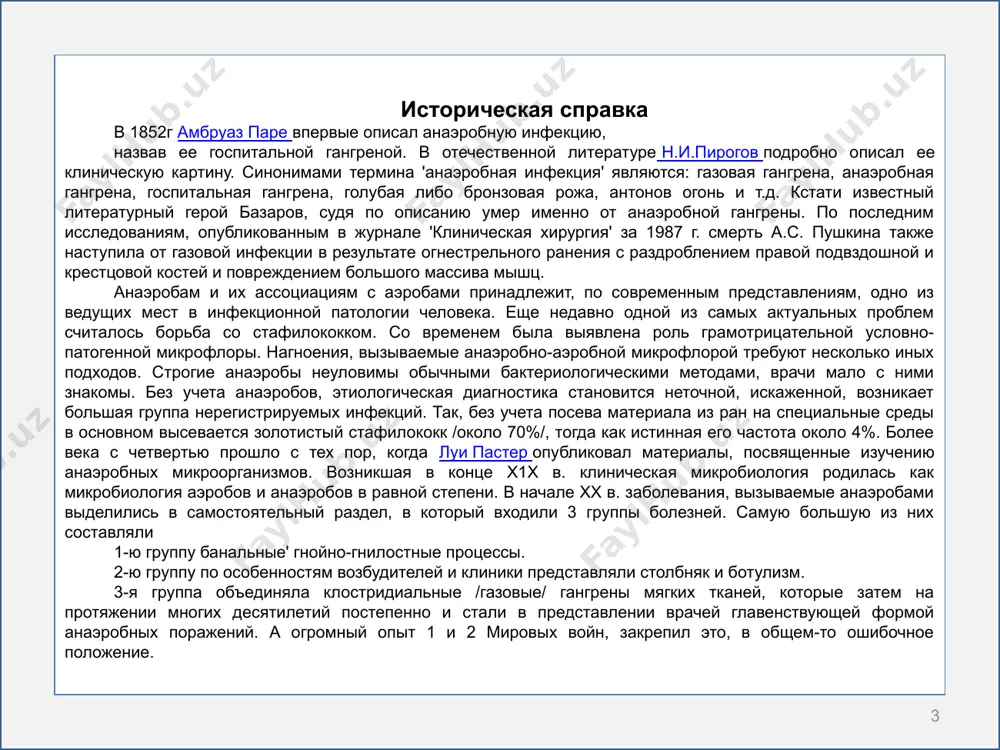This screenshot has width=1000, height=750.
Task: Follow the Н.И.Пирогов link
Action: tap(710, 152)
